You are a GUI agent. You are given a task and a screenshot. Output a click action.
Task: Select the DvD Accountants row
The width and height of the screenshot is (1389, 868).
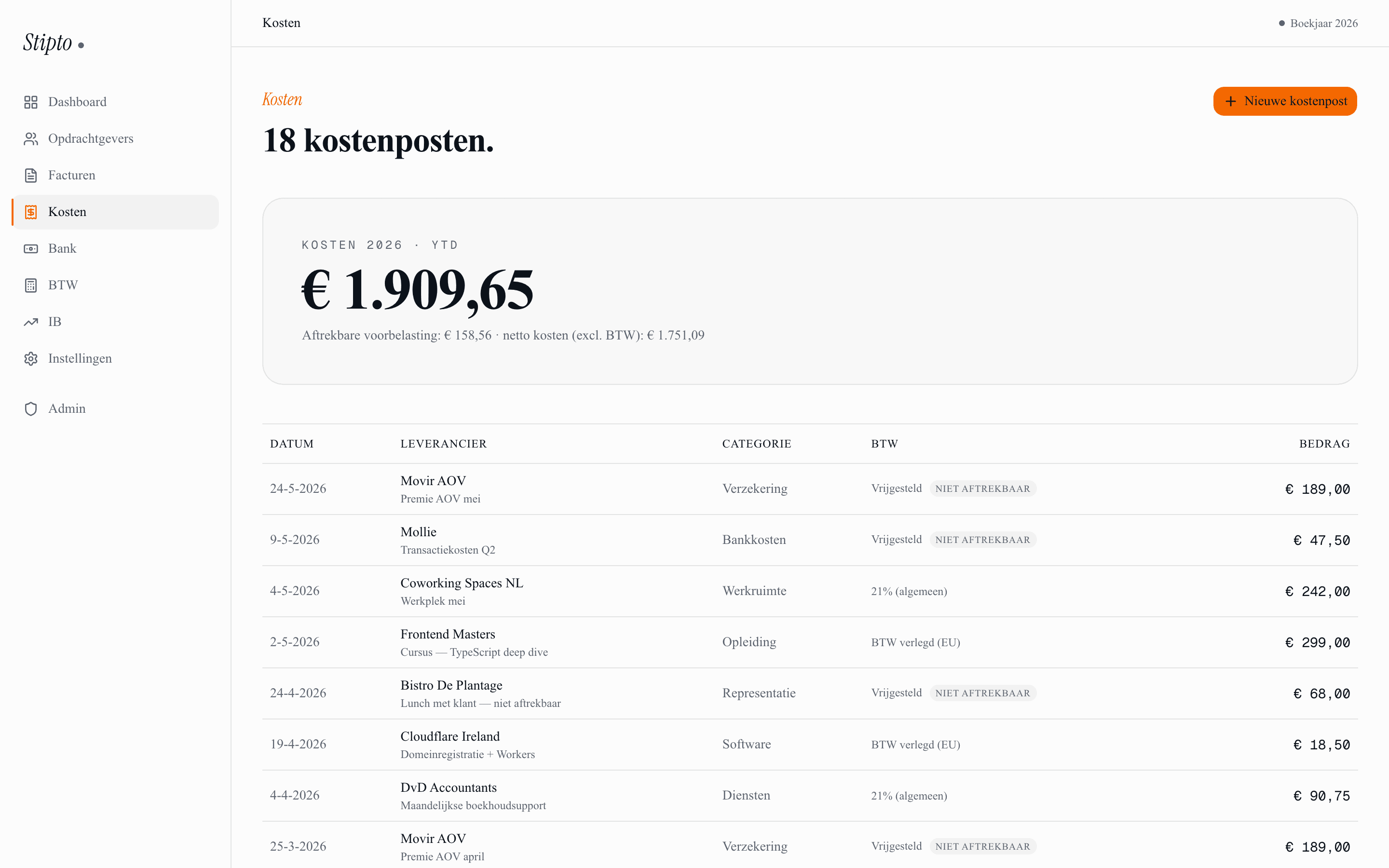pos(810,796)
